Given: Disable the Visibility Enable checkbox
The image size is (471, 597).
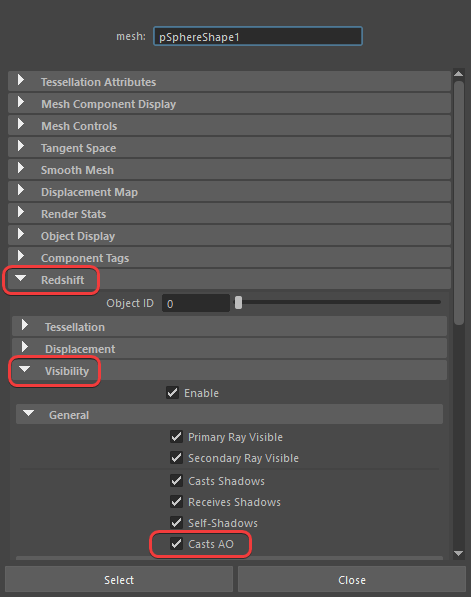Looking at the screenshot, I should (172, 393).
